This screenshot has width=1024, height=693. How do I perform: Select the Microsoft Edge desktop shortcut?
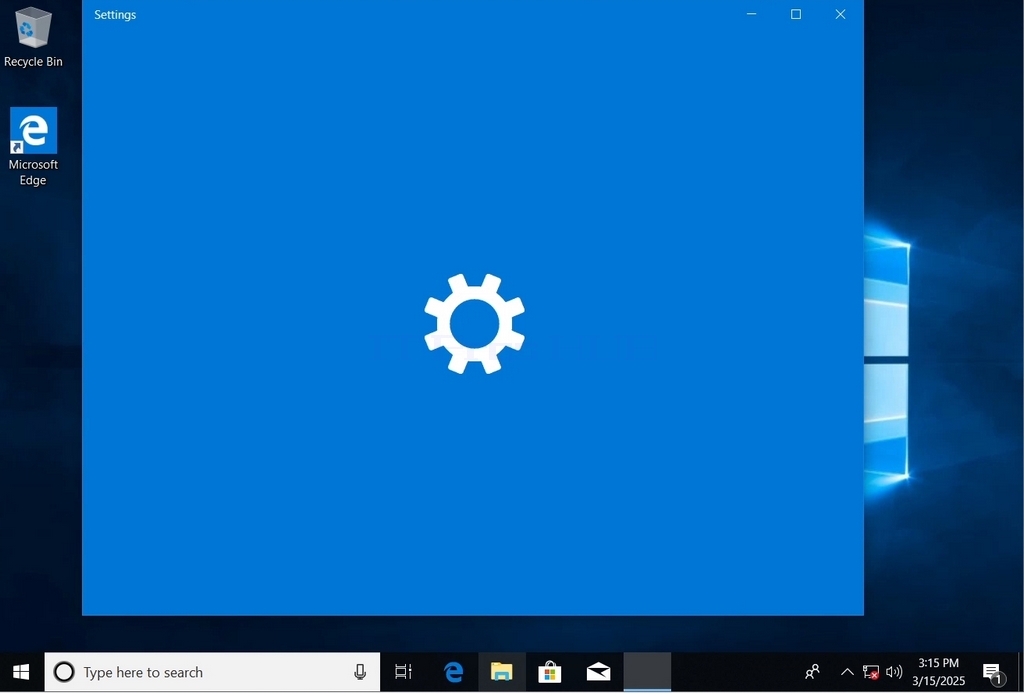[x=33, y=147]
